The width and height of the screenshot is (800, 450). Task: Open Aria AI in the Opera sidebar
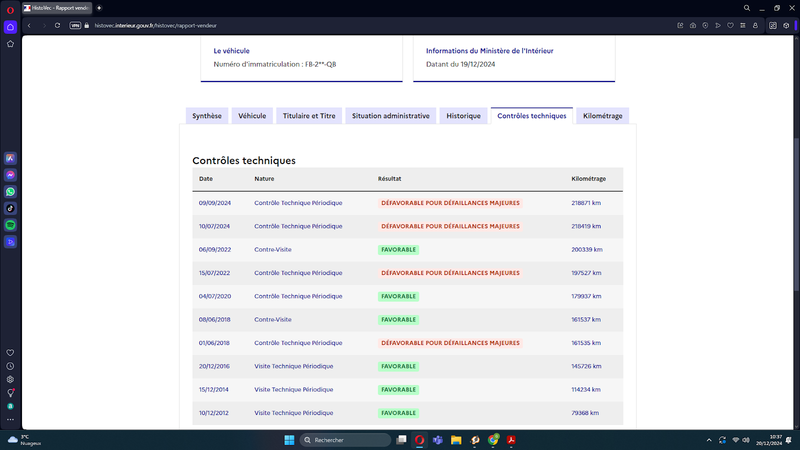pyautogui.click(x=10, y=159)
